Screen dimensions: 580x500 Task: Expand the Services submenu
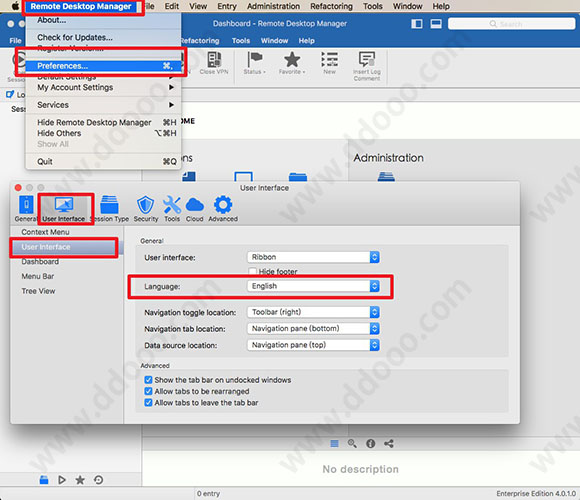pyautogui.click(x=103, y=105)
